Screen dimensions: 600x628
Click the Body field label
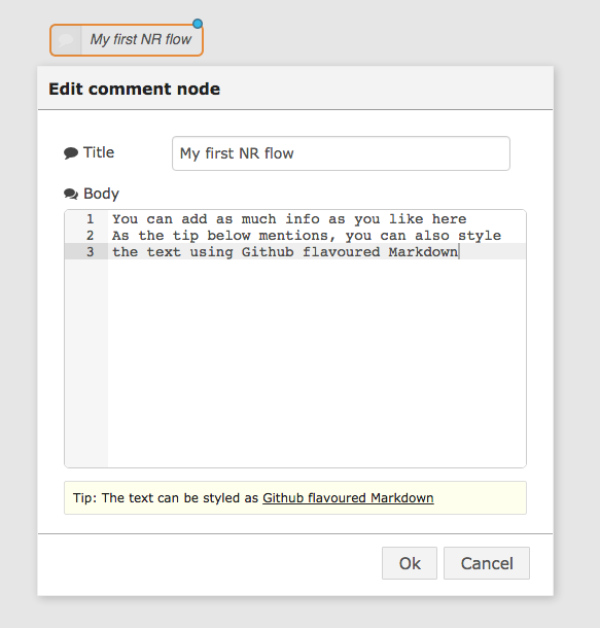pos(101,194)
